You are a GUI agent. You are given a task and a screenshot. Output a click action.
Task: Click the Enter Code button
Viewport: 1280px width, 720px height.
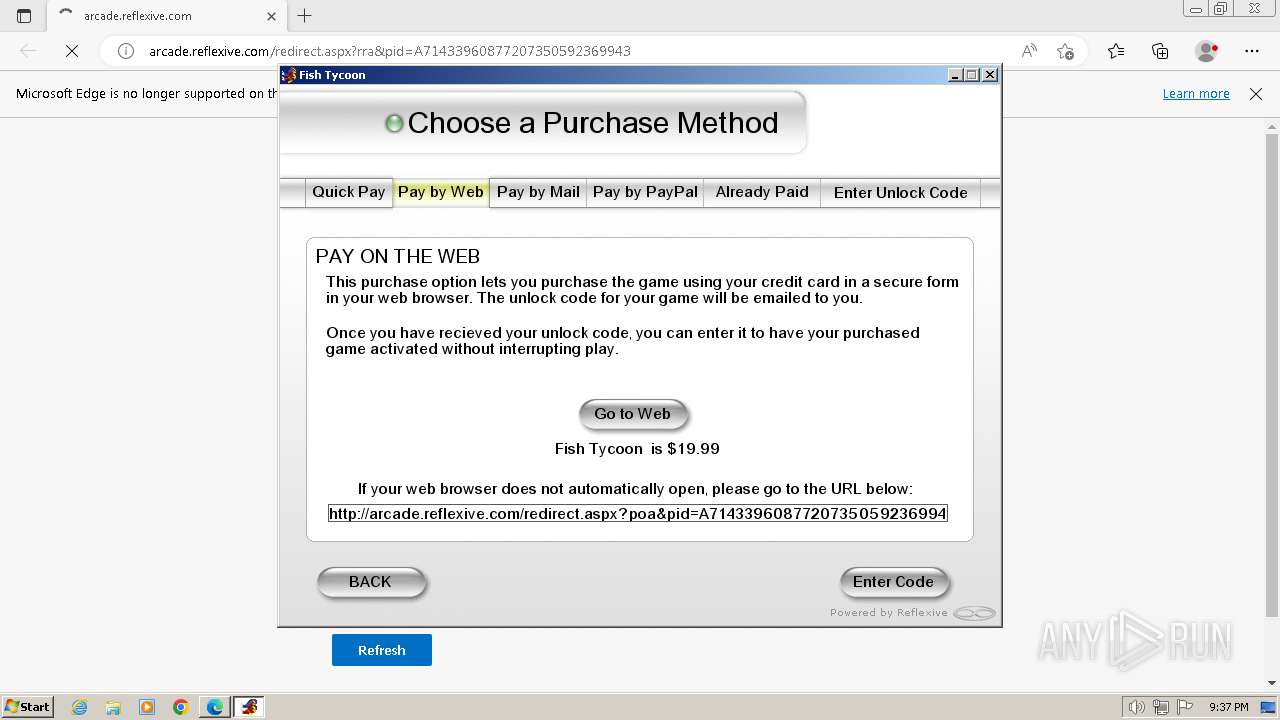tap(893, 582)
